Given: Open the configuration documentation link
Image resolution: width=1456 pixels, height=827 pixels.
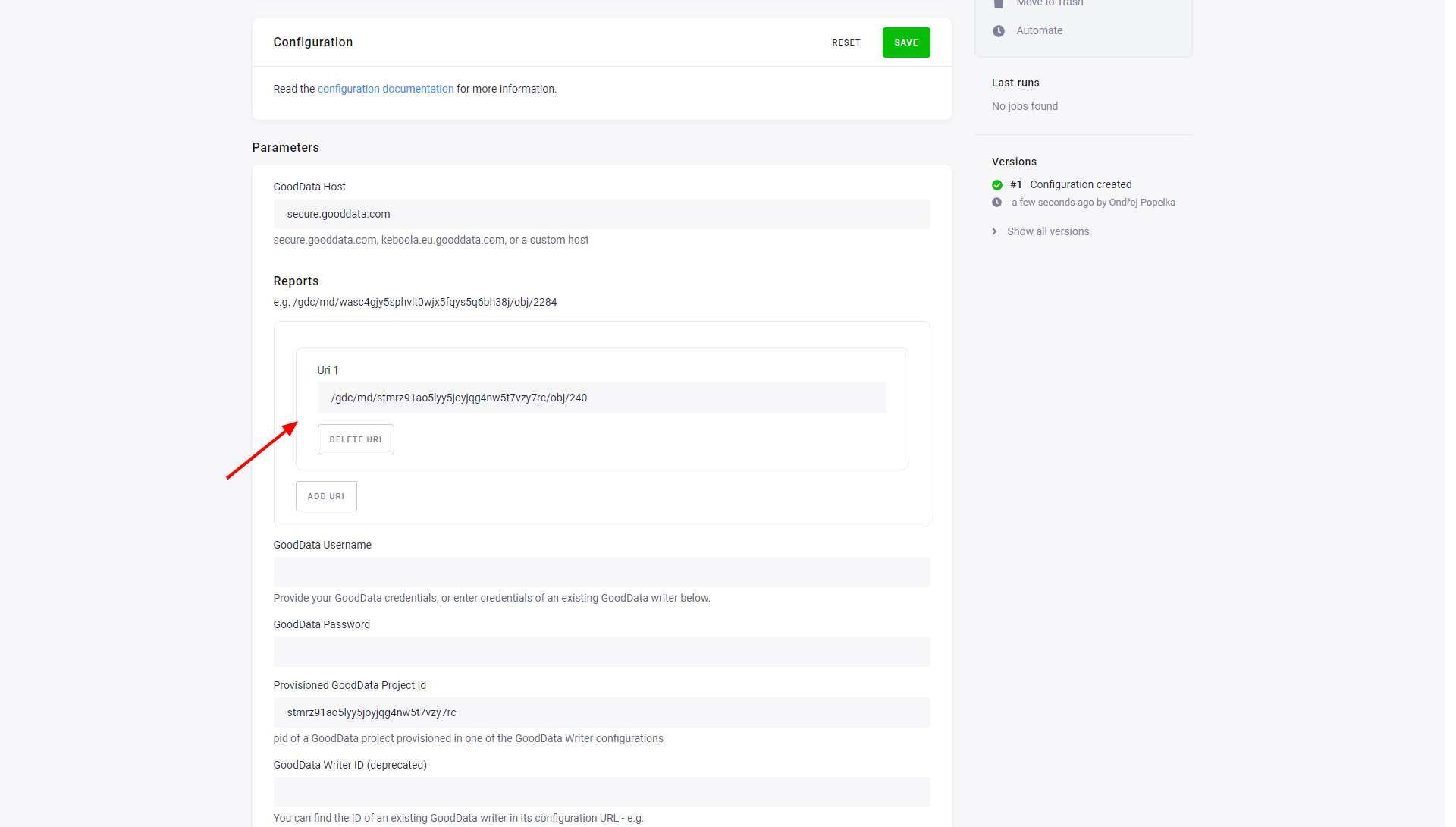Looking at the screenshot, I should [385, 89].
